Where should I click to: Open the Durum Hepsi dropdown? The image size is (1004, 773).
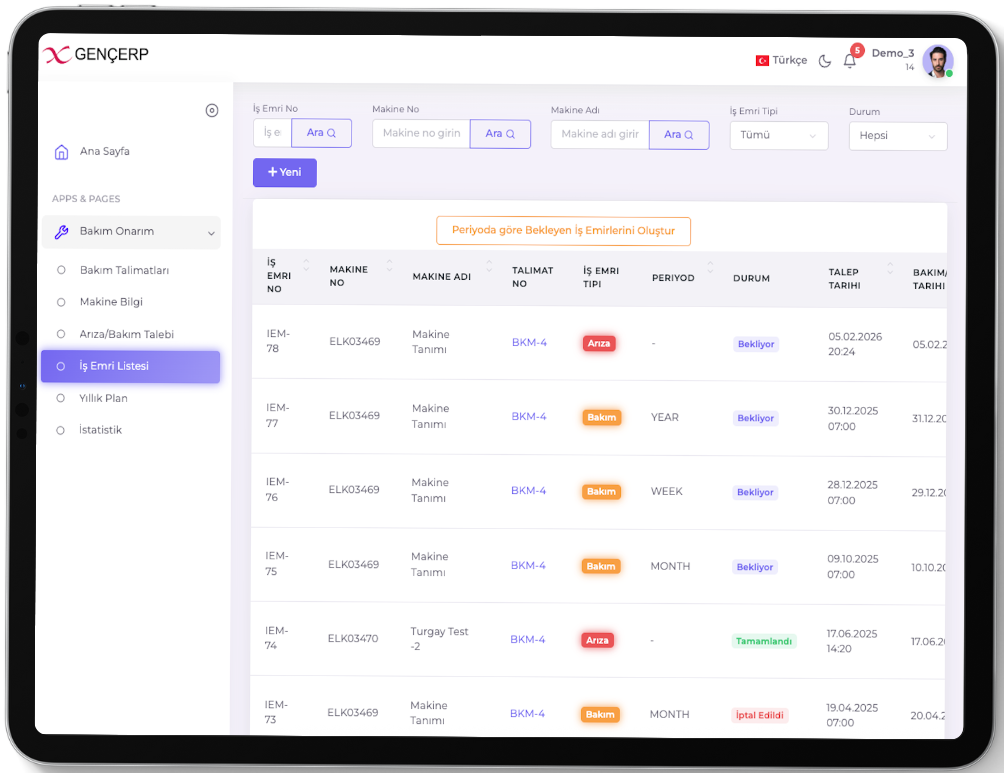(x=897, y=136)
